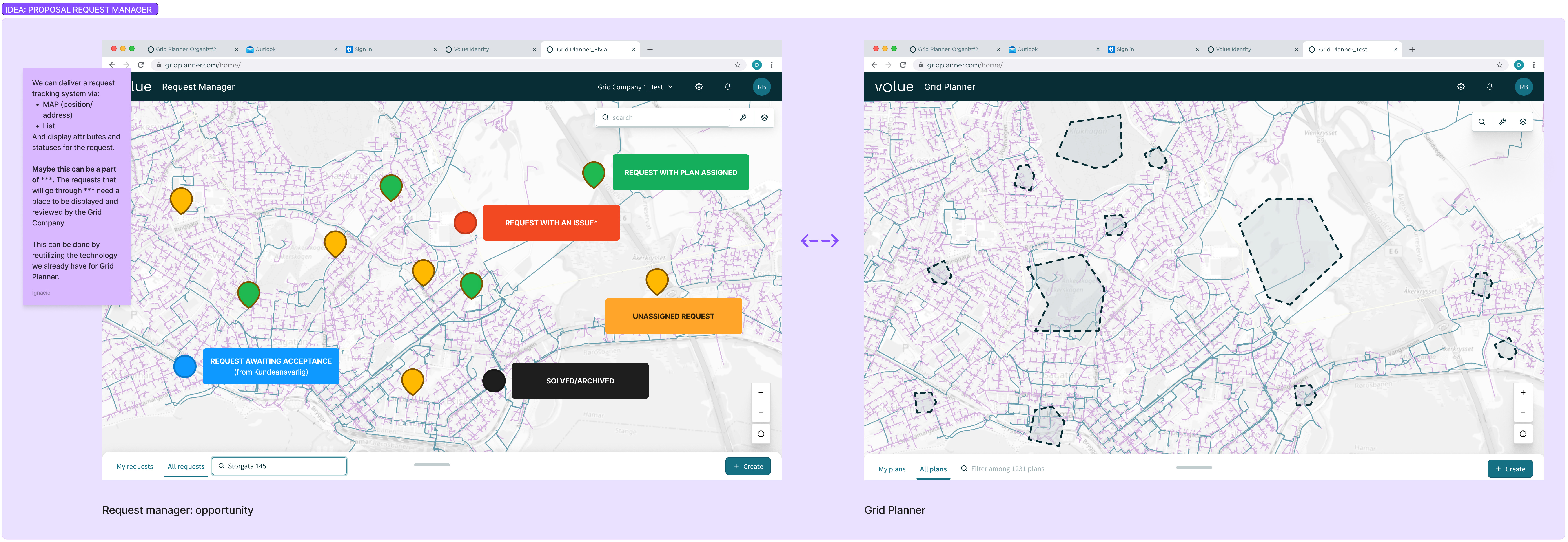Switch to All plans tab
This screenshot has height=542, width=1568.
(x=933, y=469)
